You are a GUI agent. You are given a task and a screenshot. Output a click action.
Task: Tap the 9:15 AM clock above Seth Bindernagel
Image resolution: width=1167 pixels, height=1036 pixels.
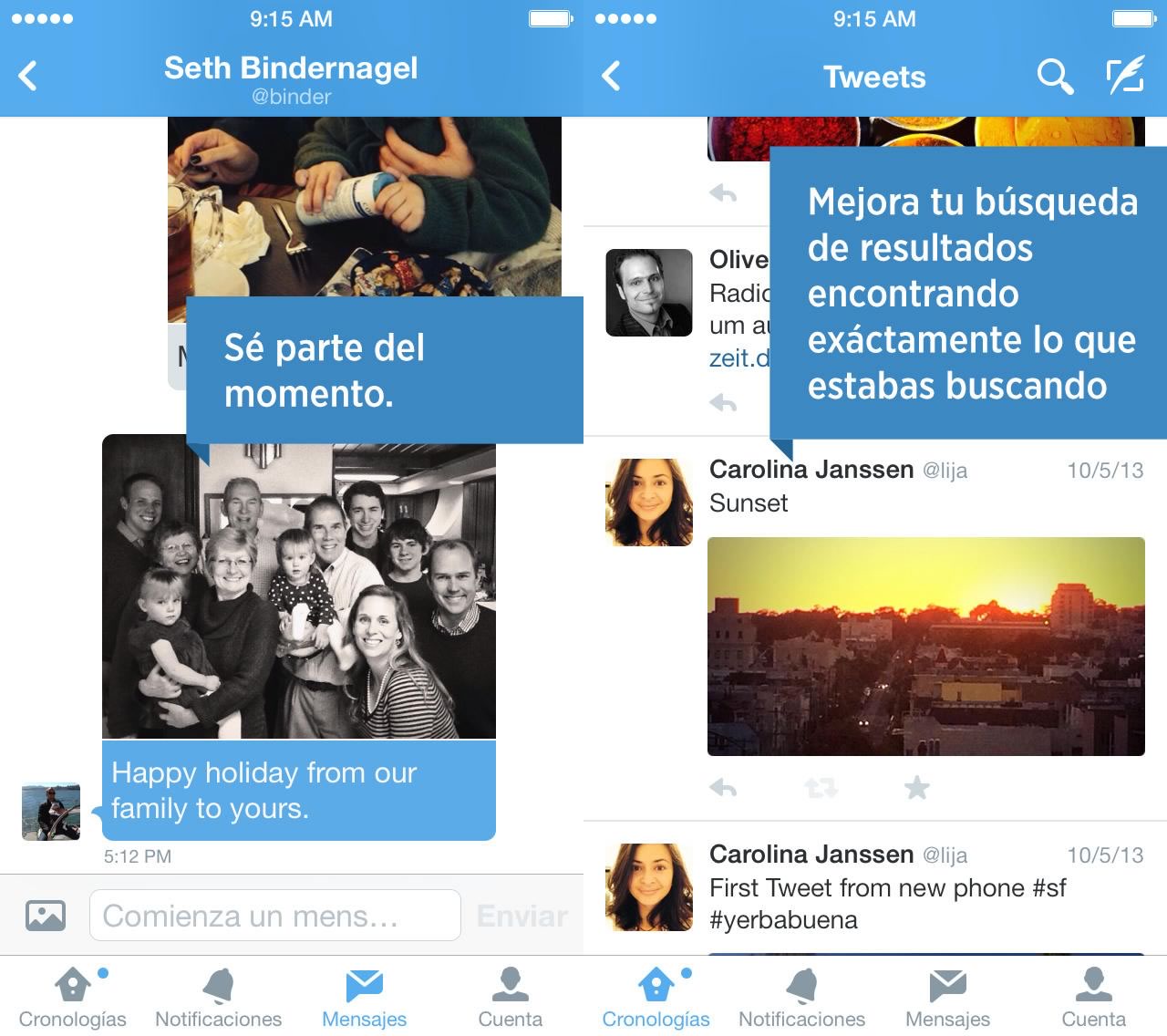pos(291,18)
